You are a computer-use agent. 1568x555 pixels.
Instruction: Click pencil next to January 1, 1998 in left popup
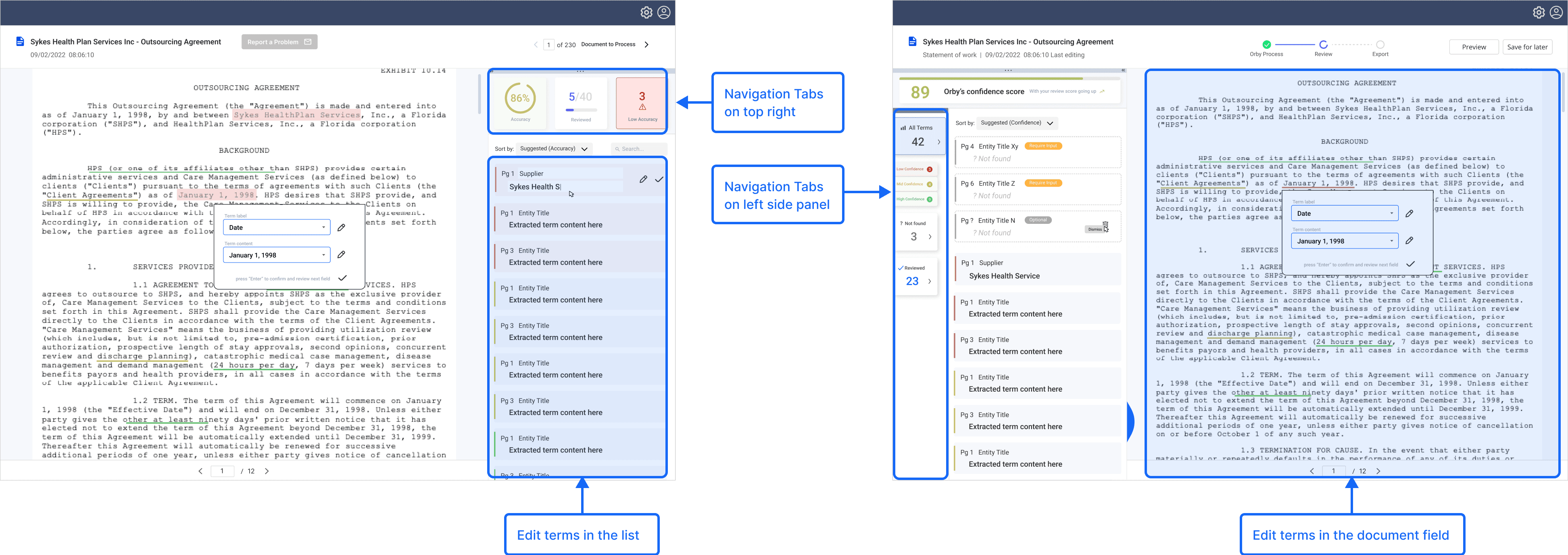[342, 255]
